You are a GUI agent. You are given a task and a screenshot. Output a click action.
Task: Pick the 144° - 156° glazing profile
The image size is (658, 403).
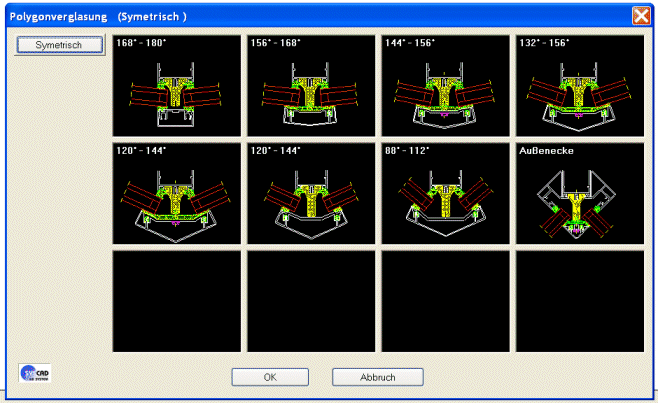445,91
